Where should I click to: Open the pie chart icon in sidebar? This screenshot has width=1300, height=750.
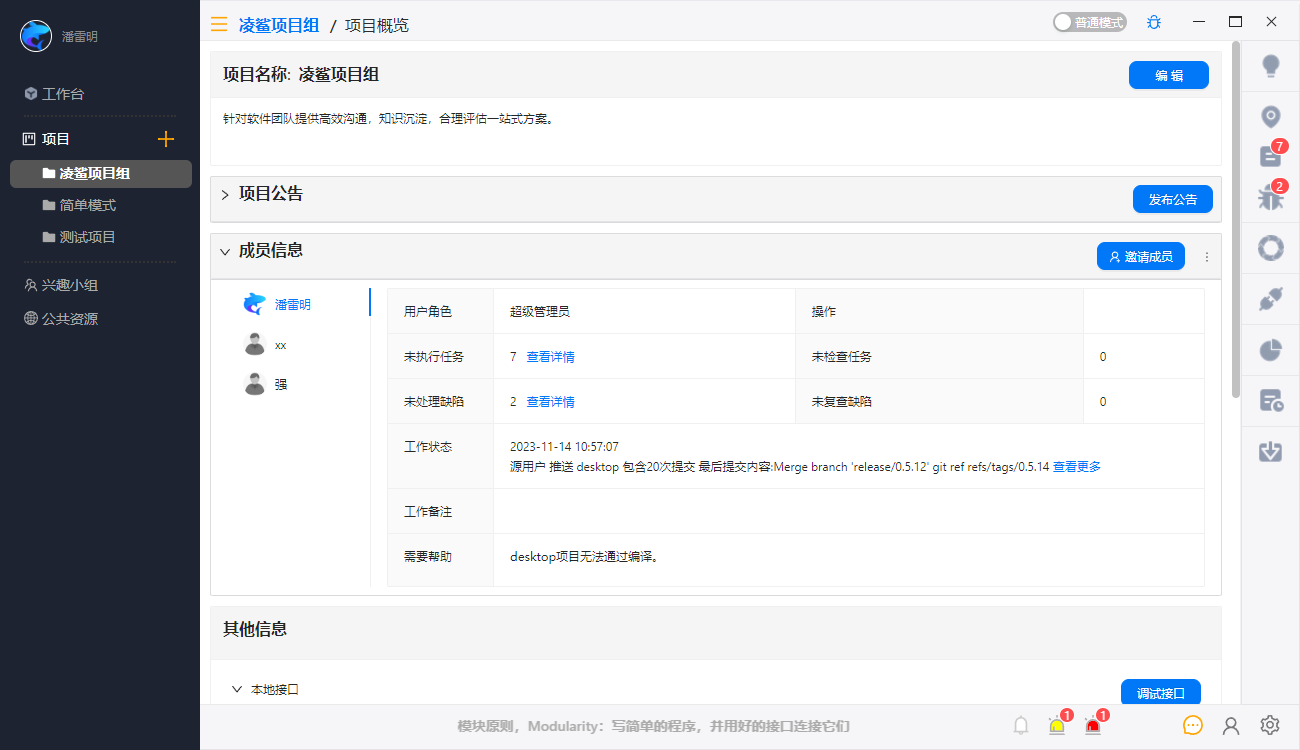(x=1270, y=350)
